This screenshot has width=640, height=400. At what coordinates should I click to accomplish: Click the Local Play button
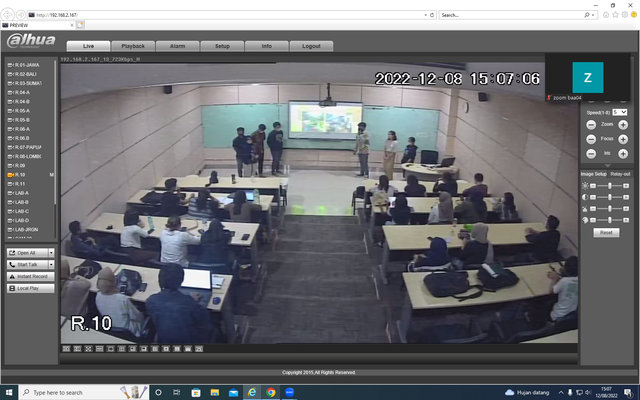click(x=31, y=288)
